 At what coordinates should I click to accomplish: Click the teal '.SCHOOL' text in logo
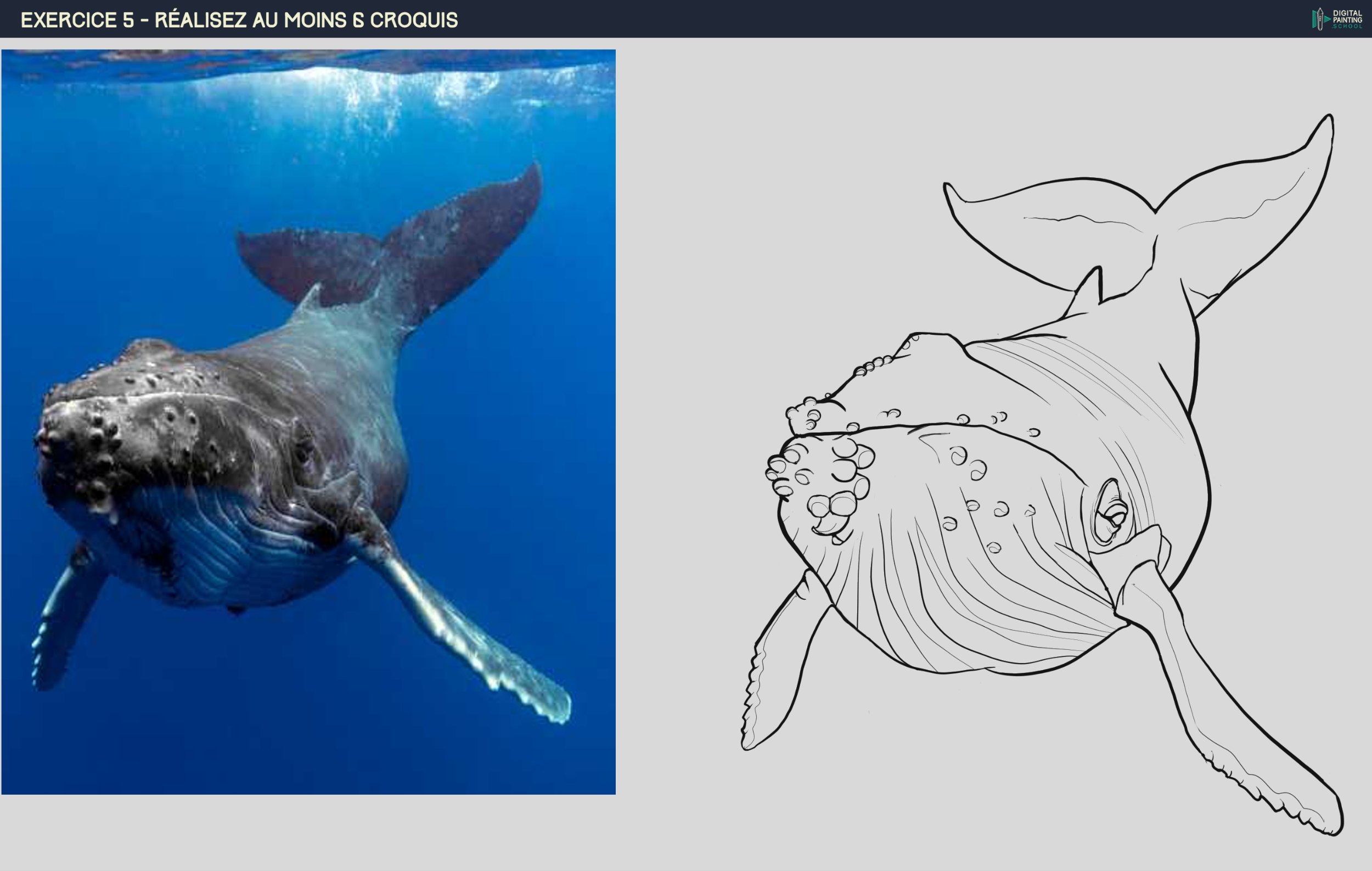[x=1348, y=27]
